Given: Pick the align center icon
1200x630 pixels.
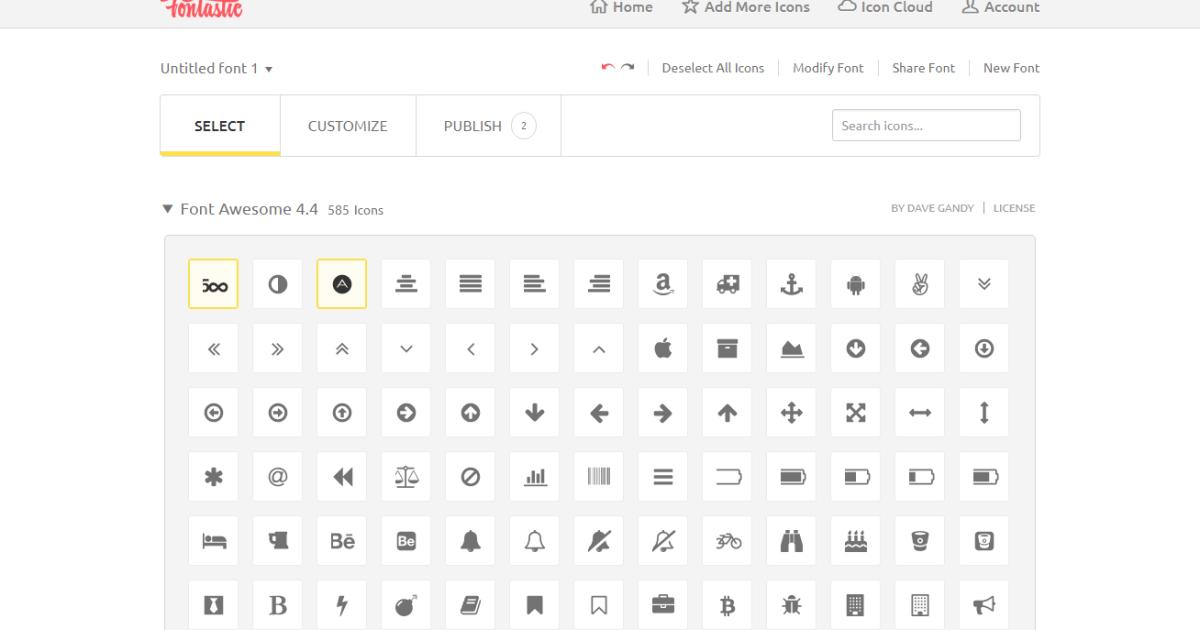Looking at the screenshot, I should [x=406, y=284].
